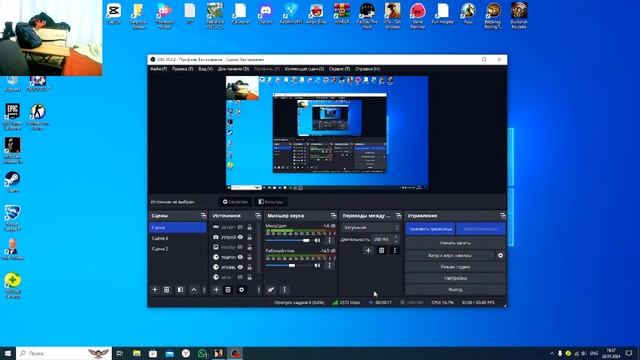Open the Docks menu in OBS

click(x=233, y=69)
